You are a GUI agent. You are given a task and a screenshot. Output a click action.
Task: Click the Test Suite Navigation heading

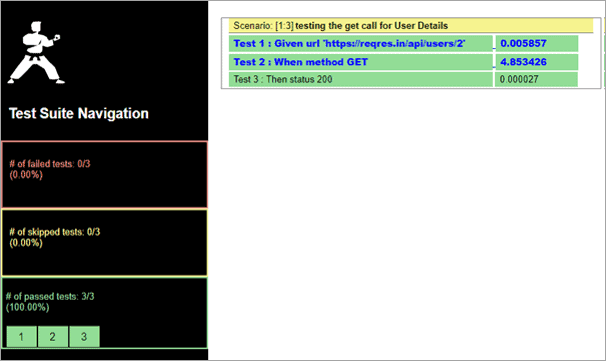coord(79,113)
